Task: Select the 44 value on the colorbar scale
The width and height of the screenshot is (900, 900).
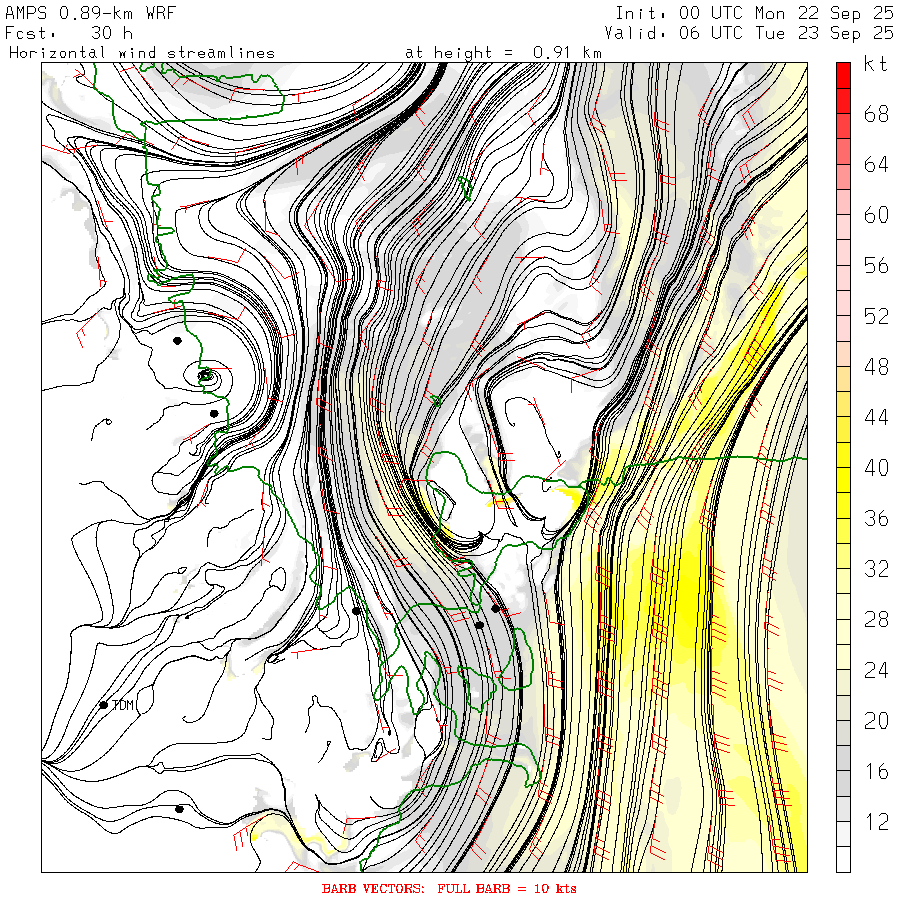Action: tap(876, 417)
